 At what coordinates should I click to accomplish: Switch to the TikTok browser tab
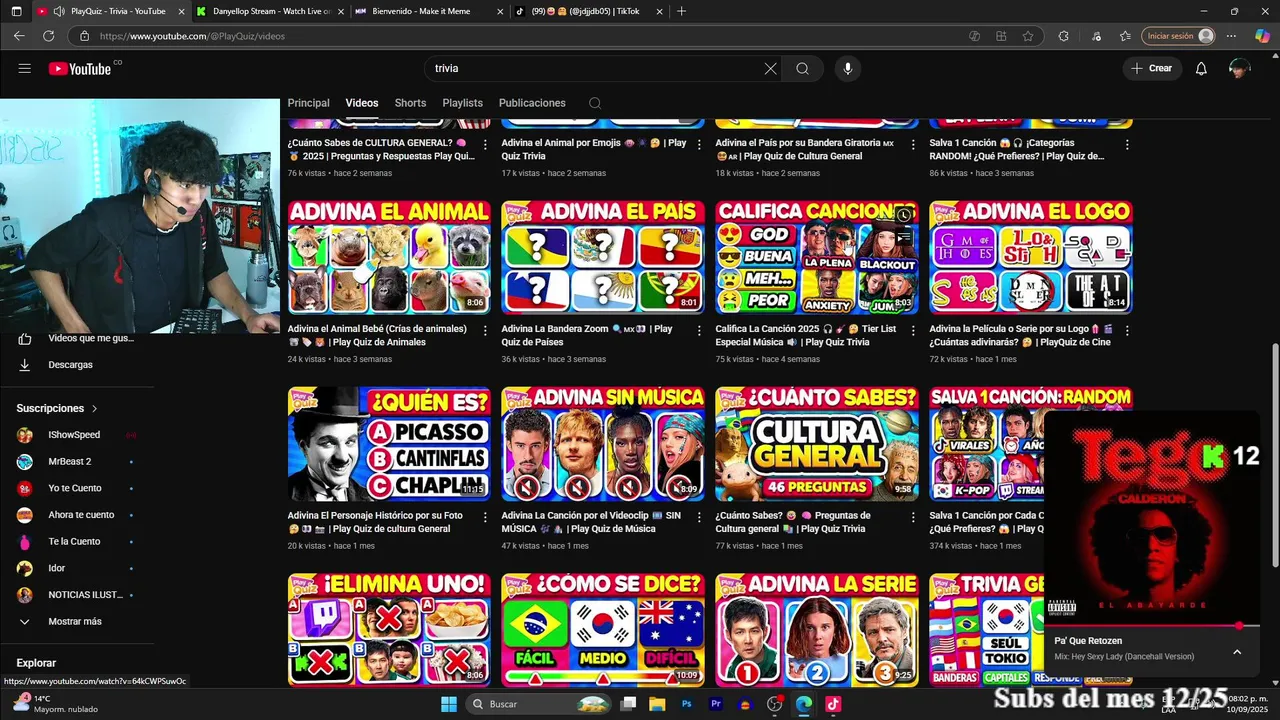[x=588, y=11]
